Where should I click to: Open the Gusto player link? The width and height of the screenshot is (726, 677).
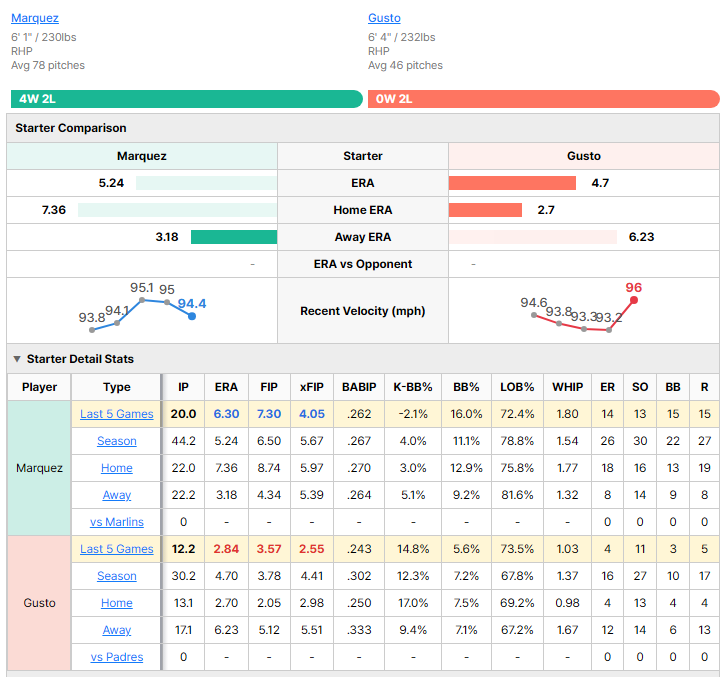click(x=384, y=18)
